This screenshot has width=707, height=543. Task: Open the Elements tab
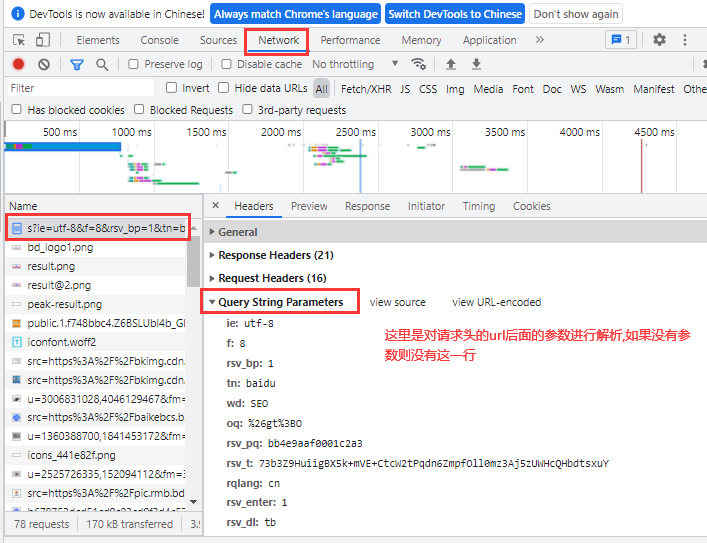(98, 40)
